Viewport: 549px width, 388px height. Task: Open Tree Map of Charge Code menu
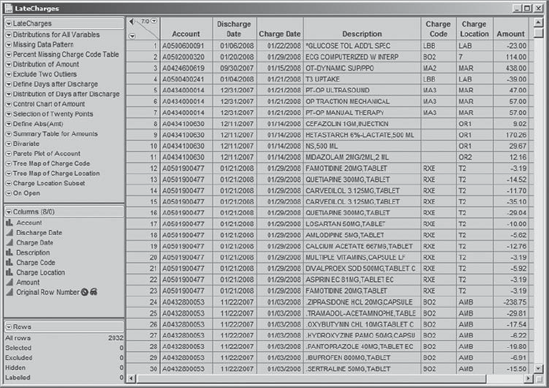[9, 164]
